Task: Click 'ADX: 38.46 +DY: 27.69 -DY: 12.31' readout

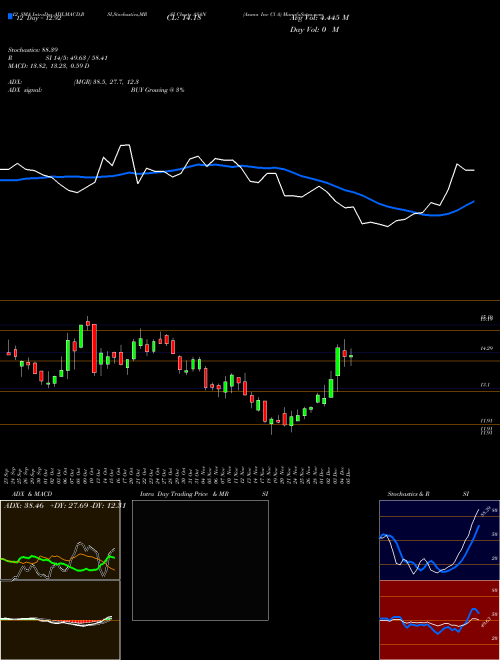Action: tap(65, 506)
